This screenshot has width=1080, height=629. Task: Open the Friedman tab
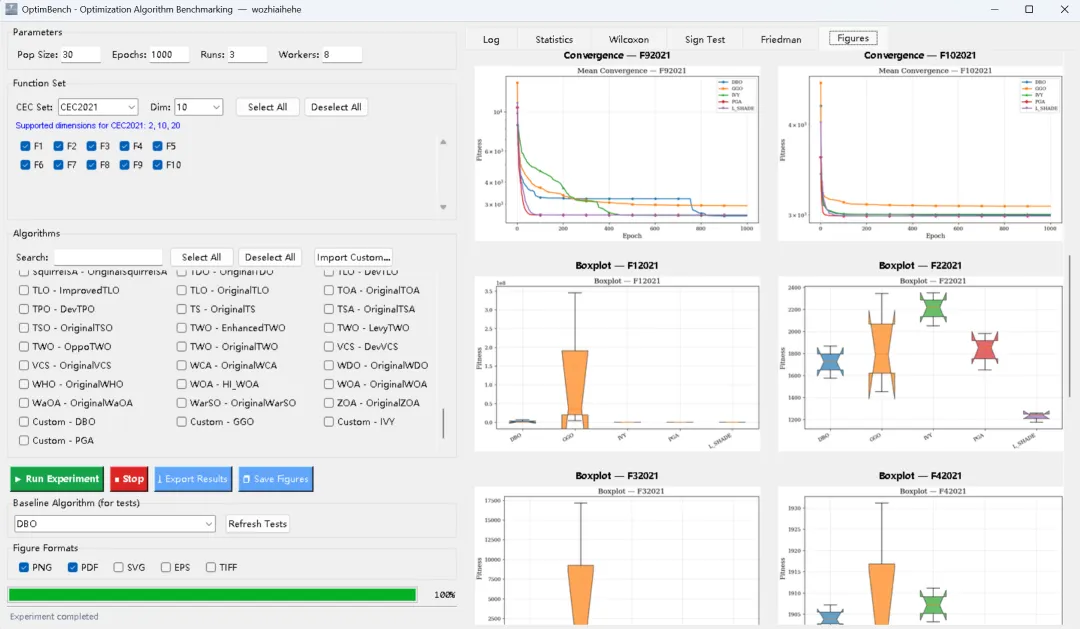(780, 39)
